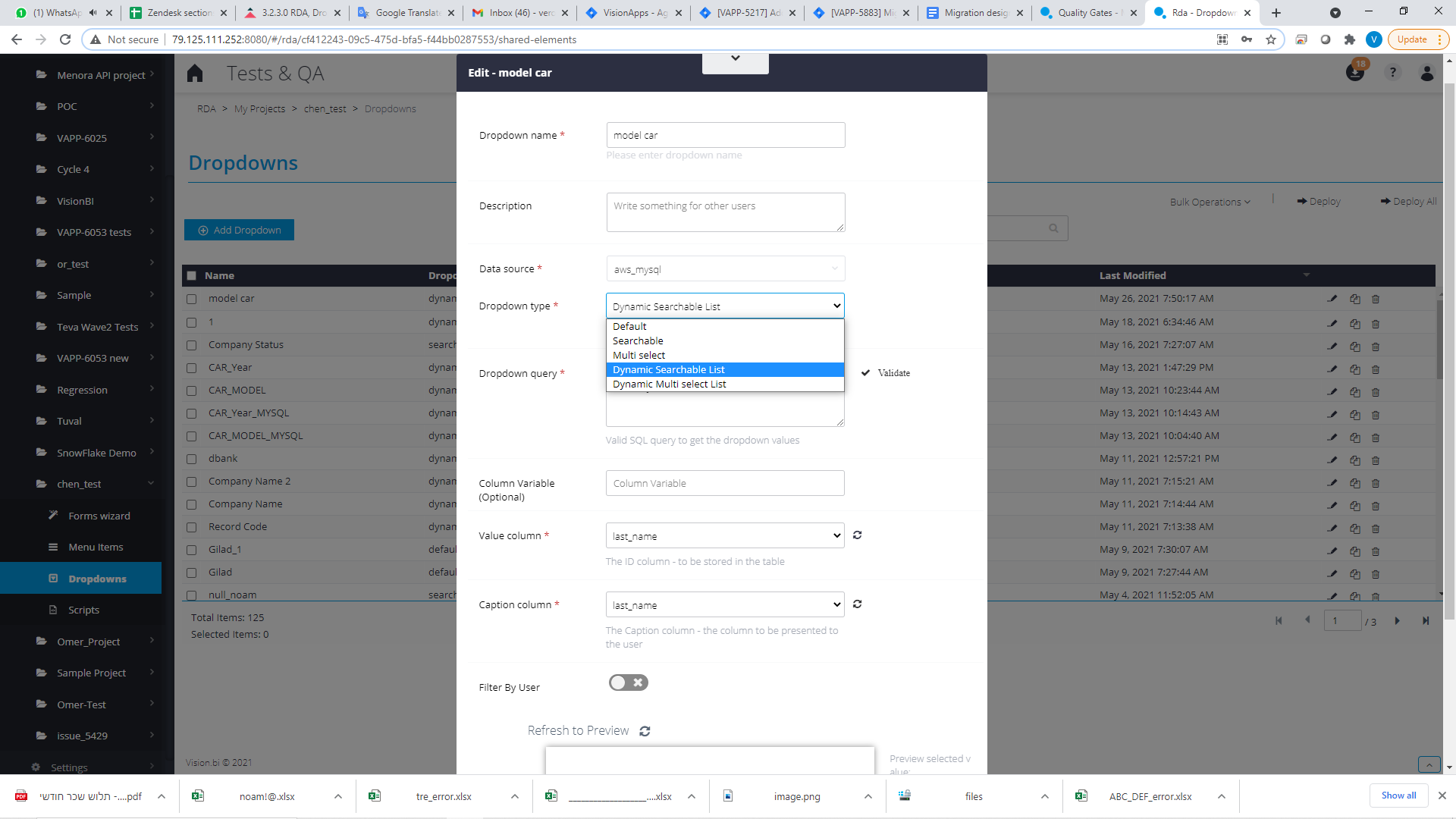Viewport: 1456px width, 819px height.
Task: Expand the Menora API project folder
Action: (x=152, y=74)
